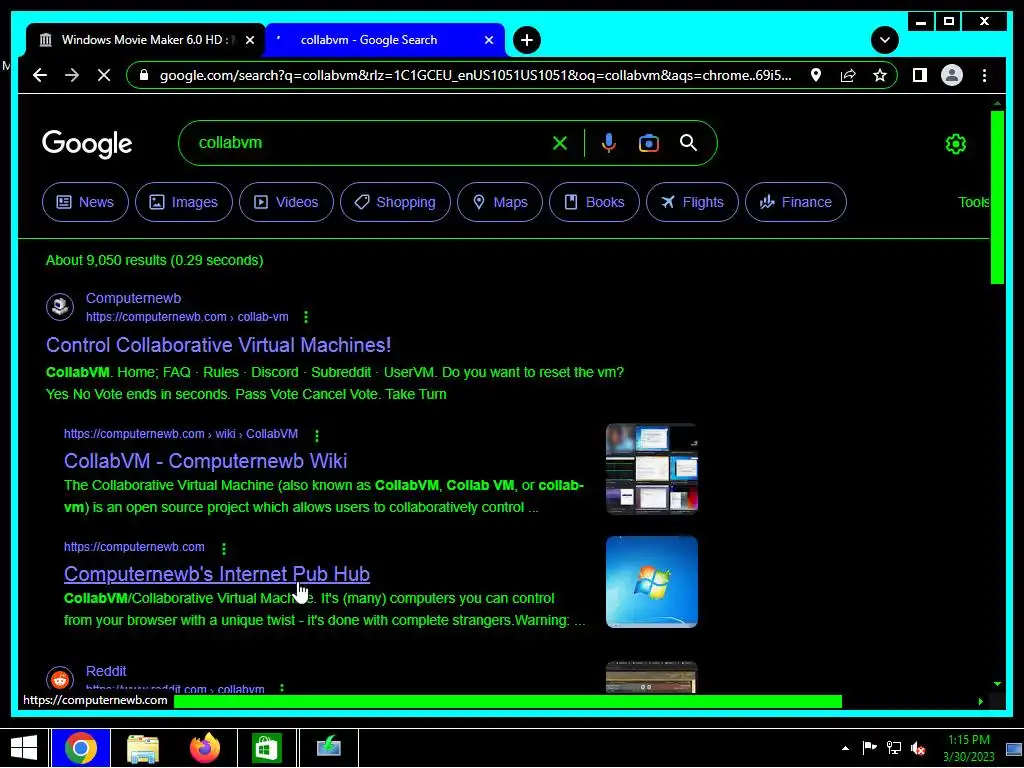Open the Windows Start button
This screenshot has height=768, width=1024.
pyautogui.click(x=24, y=748)
